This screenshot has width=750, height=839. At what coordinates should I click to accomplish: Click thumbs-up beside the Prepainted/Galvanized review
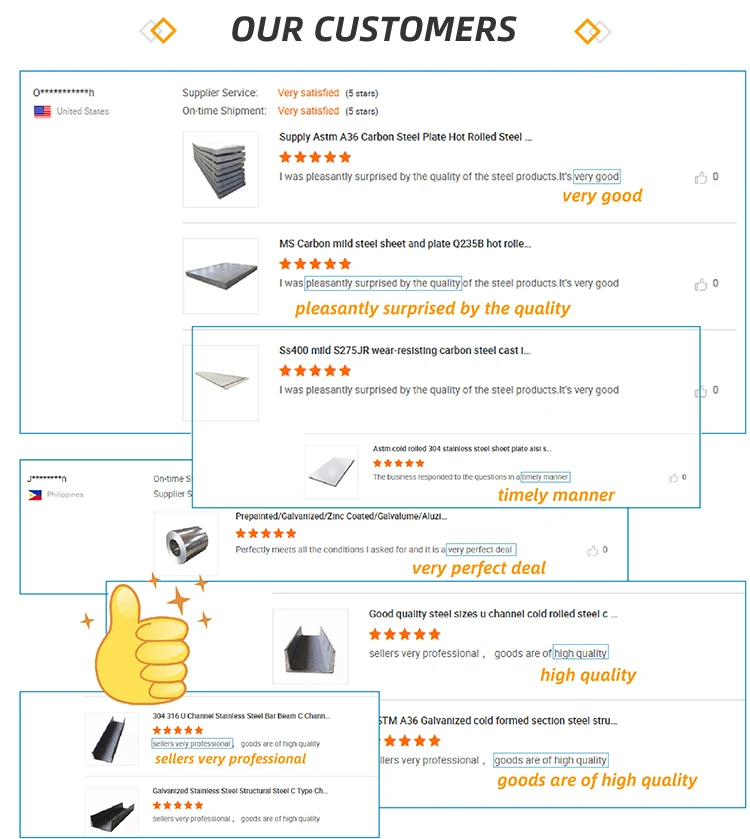click(593, 550)
